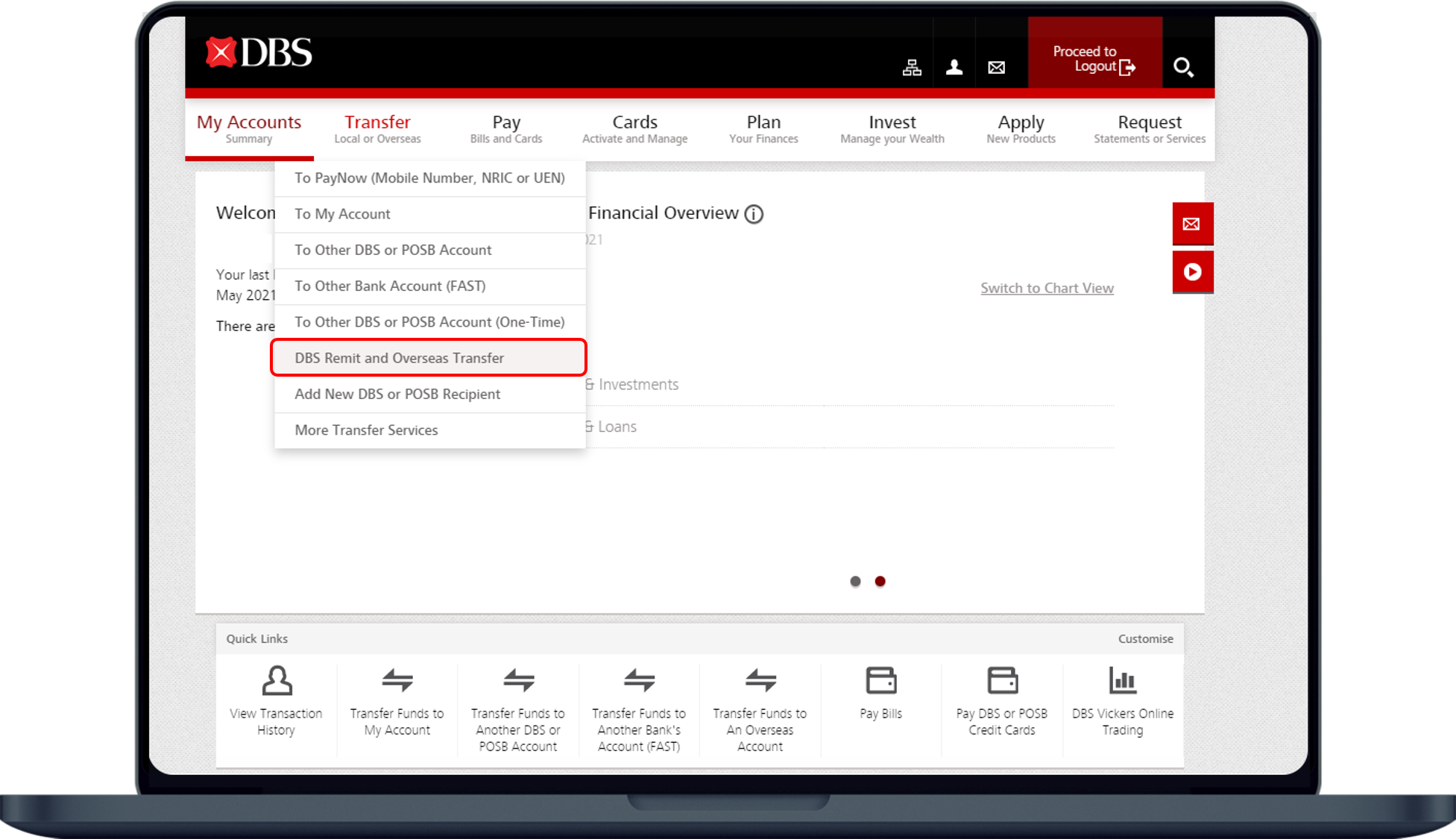
Task: Open View Transaction History quick link
Action: (x=277, y=703)
